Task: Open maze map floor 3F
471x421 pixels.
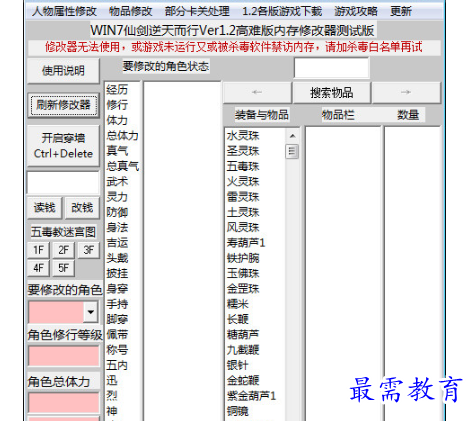Action: tap(88, 250)
